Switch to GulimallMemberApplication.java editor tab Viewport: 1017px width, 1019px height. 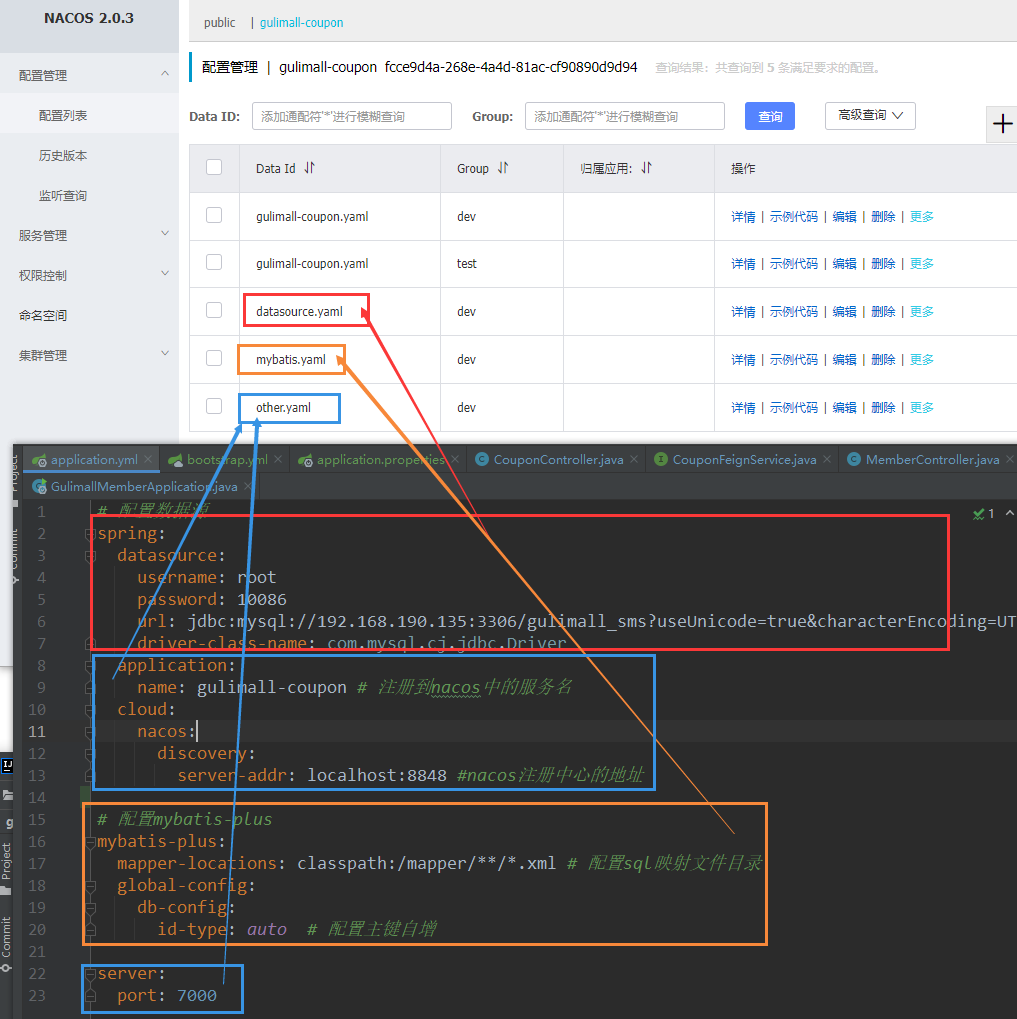[144, 486]
